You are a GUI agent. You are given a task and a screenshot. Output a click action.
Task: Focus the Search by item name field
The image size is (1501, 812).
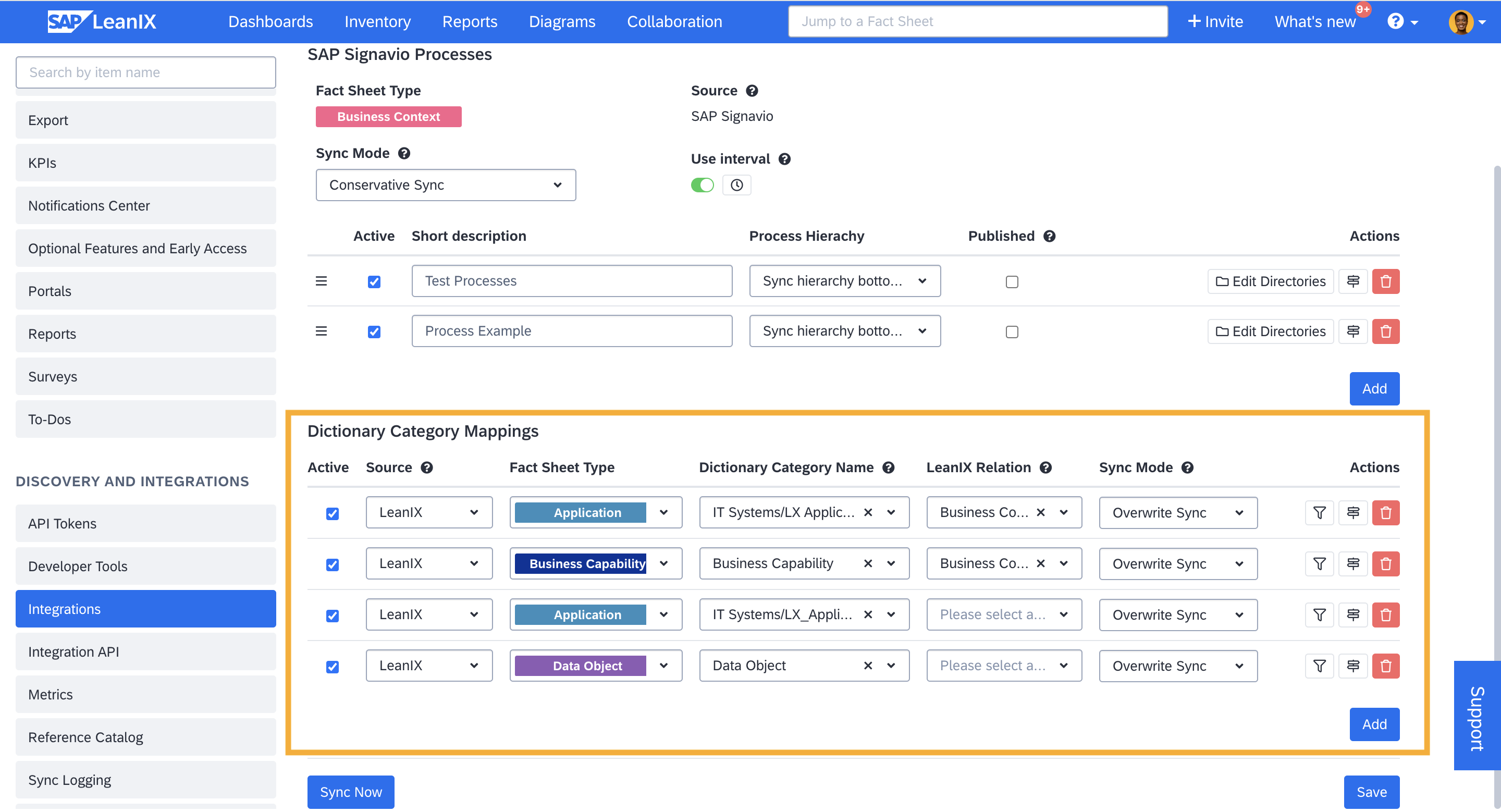pos(146,72)
